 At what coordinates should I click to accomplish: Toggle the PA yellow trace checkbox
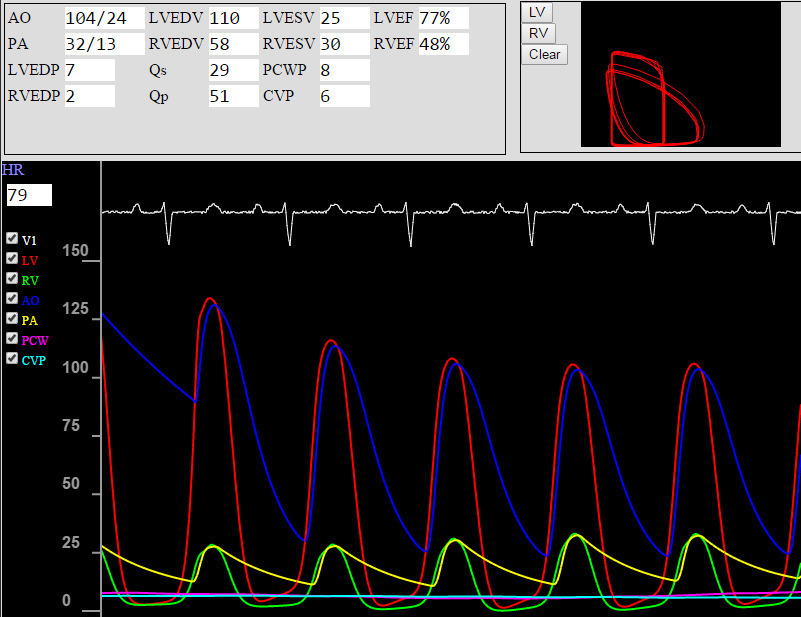[12, 319]
